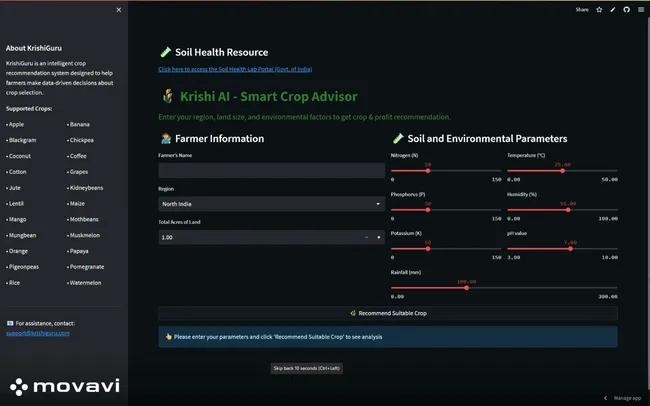The width and height of the screenshot is (650, 406).
Task: Click the 'Lentil' crop text
Action: [16, 204]
